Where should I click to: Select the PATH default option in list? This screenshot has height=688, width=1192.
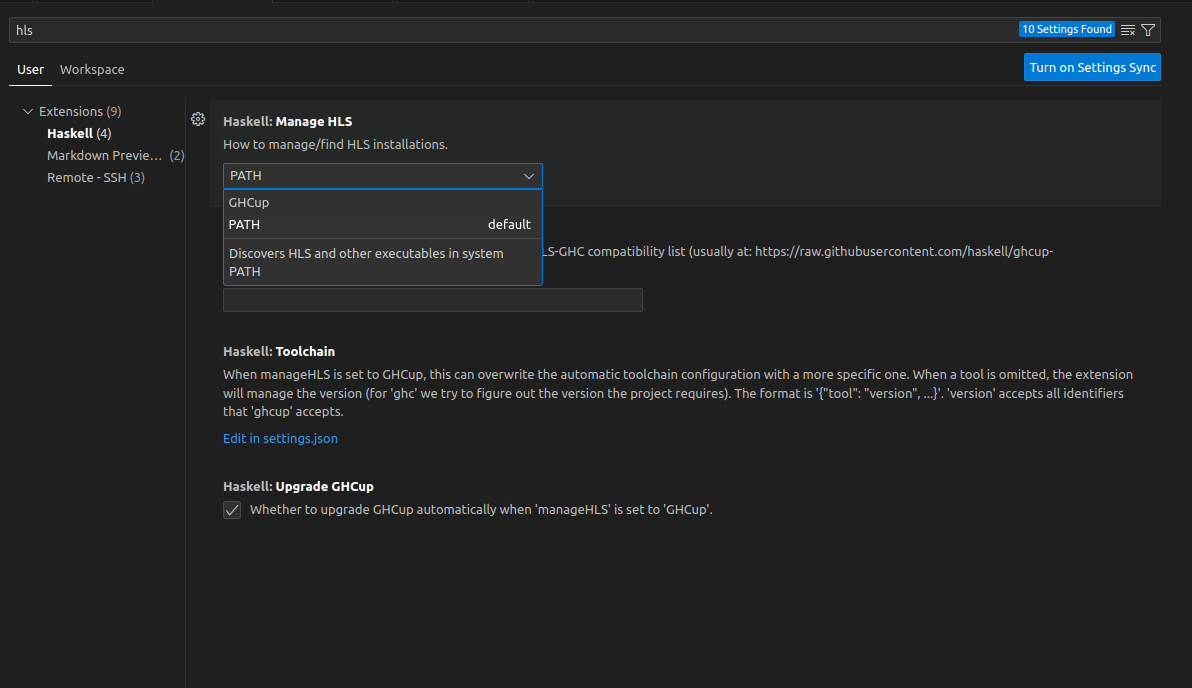pos(382,225)
